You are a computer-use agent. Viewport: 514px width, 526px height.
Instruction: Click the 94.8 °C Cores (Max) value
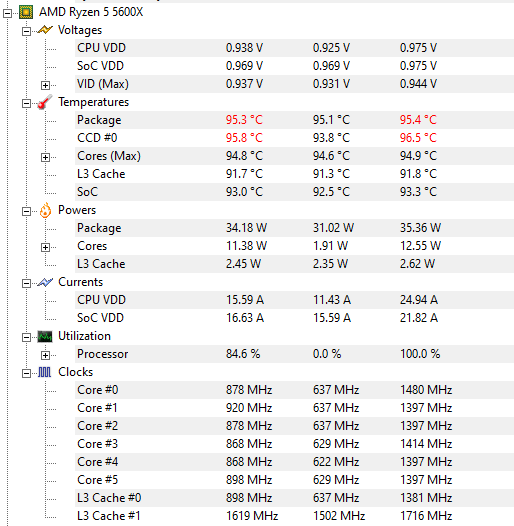click(244, 156)
